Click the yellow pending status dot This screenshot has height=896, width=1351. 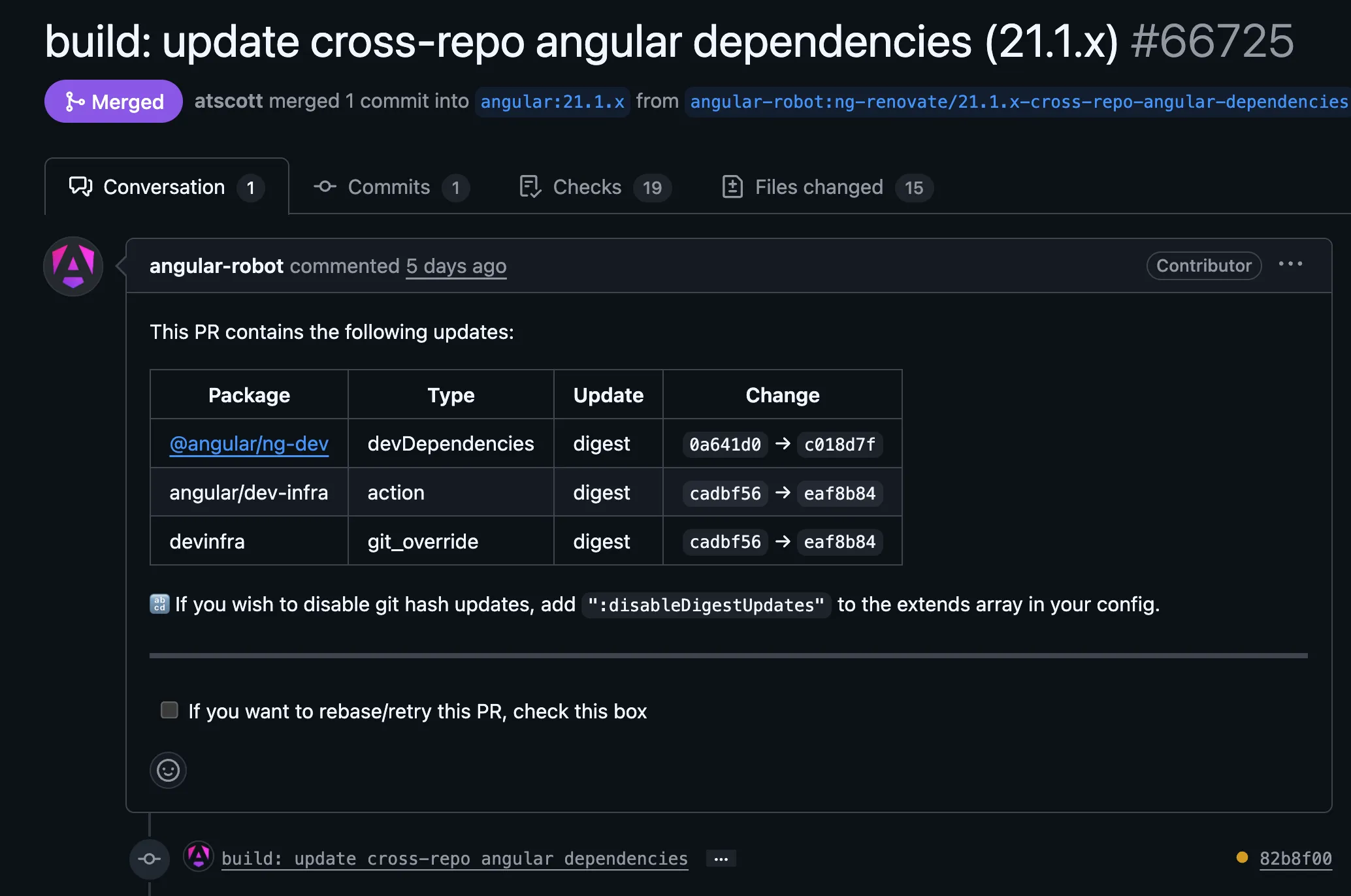pyautogui.click(x=1242, y=857)
